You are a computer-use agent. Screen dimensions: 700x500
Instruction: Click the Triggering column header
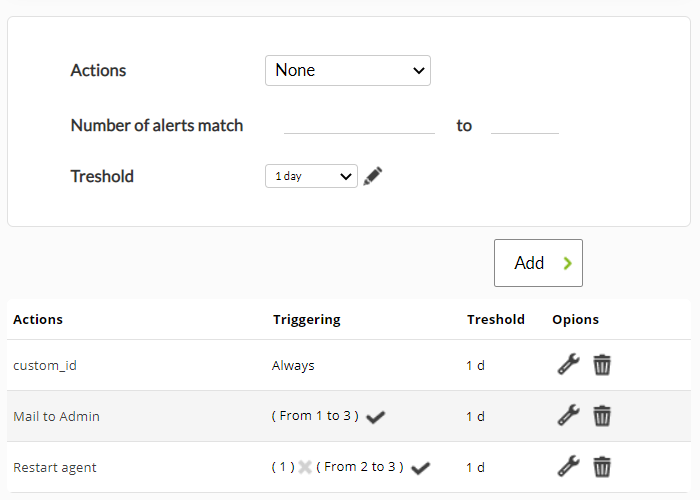307,320
